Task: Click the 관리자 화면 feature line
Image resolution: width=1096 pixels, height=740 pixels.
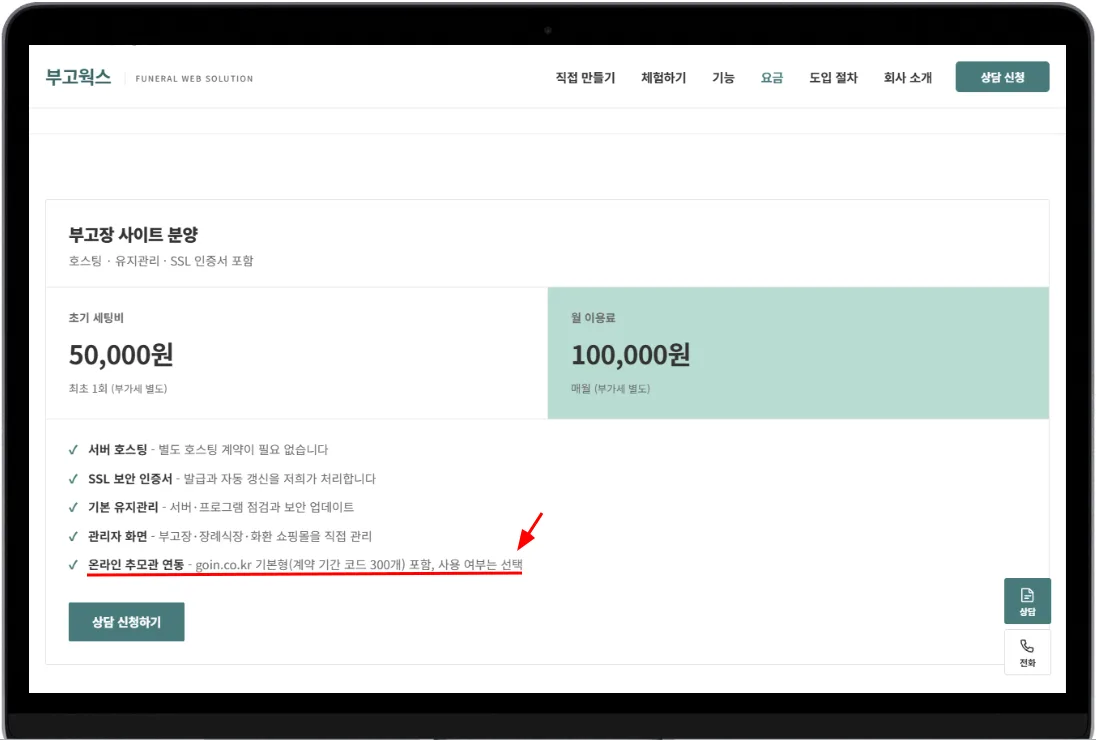Action: pyautogui.click(x=230, y=537)
